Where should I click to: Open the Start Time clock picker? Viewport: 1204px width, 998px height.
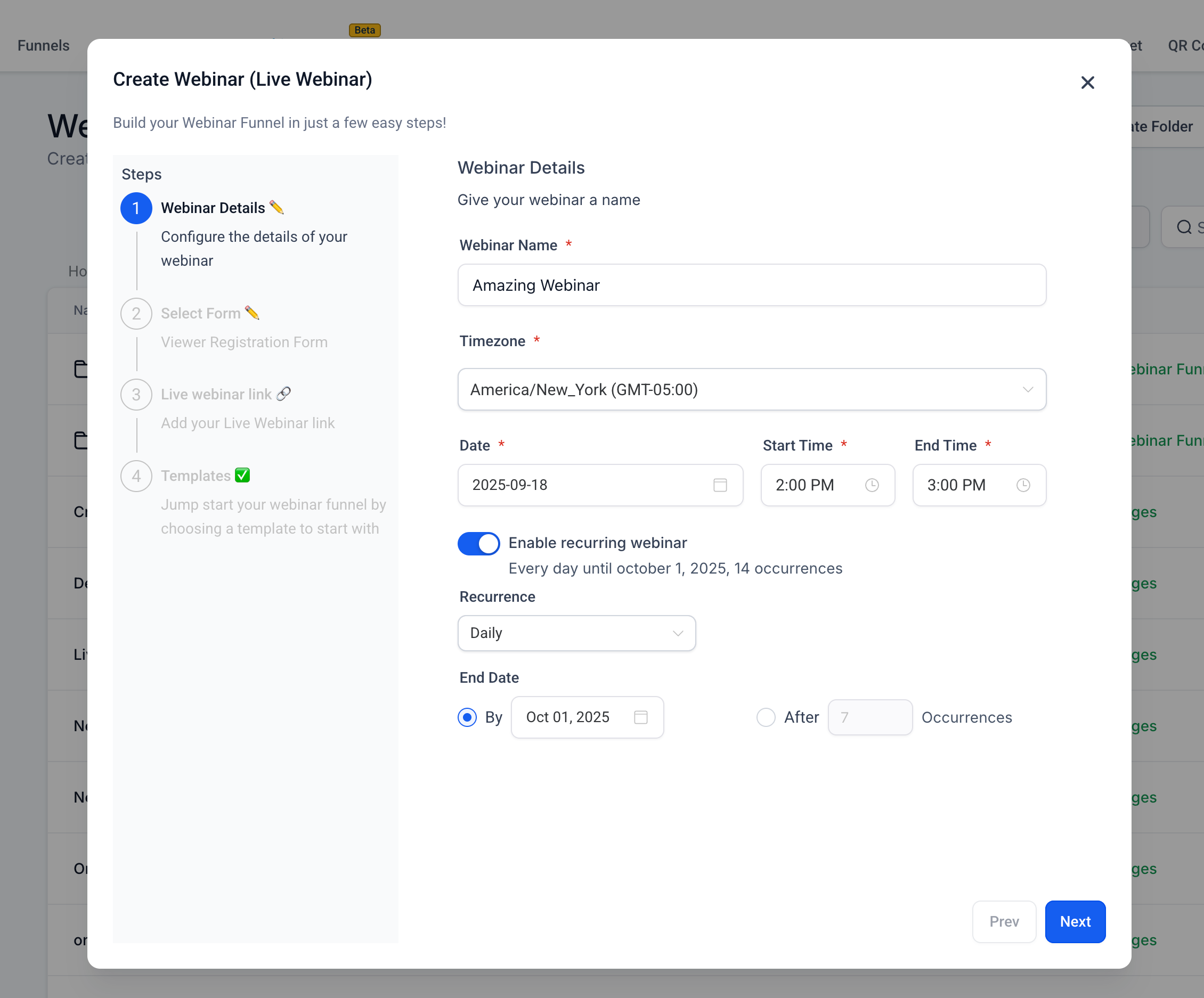coord(872,485)
